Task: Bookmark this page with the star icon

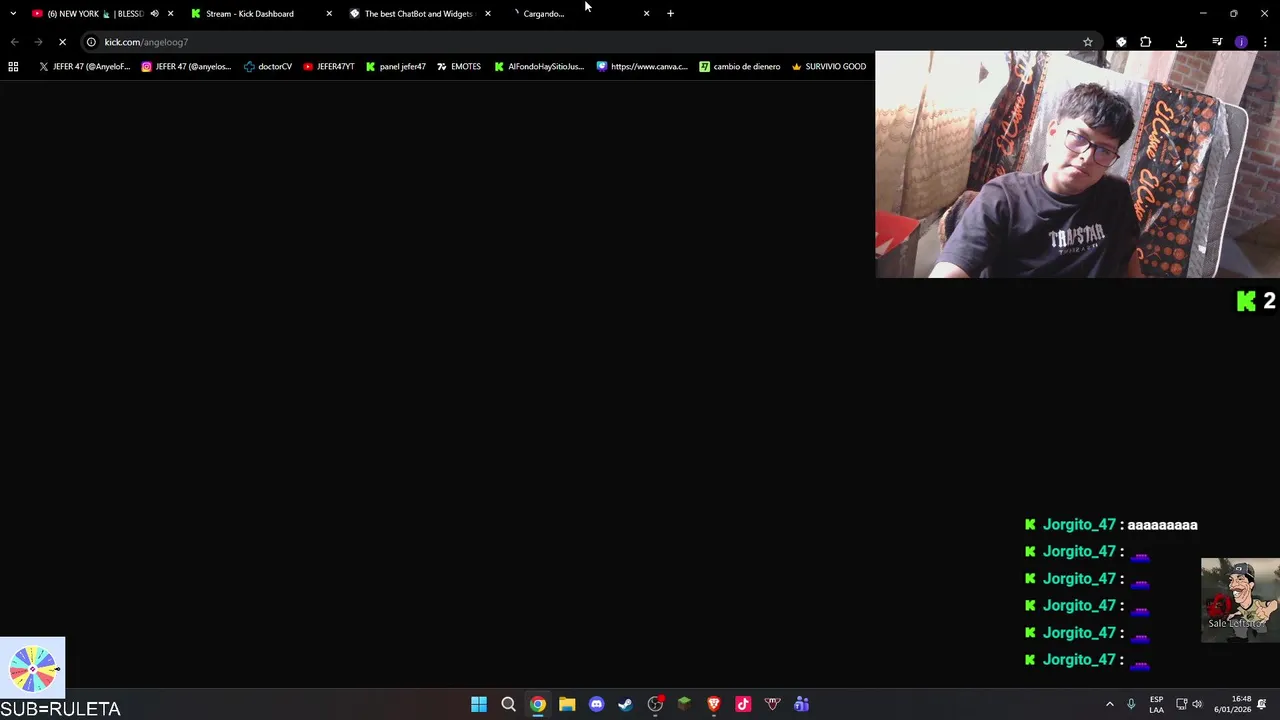Action: coord(1087,42)
